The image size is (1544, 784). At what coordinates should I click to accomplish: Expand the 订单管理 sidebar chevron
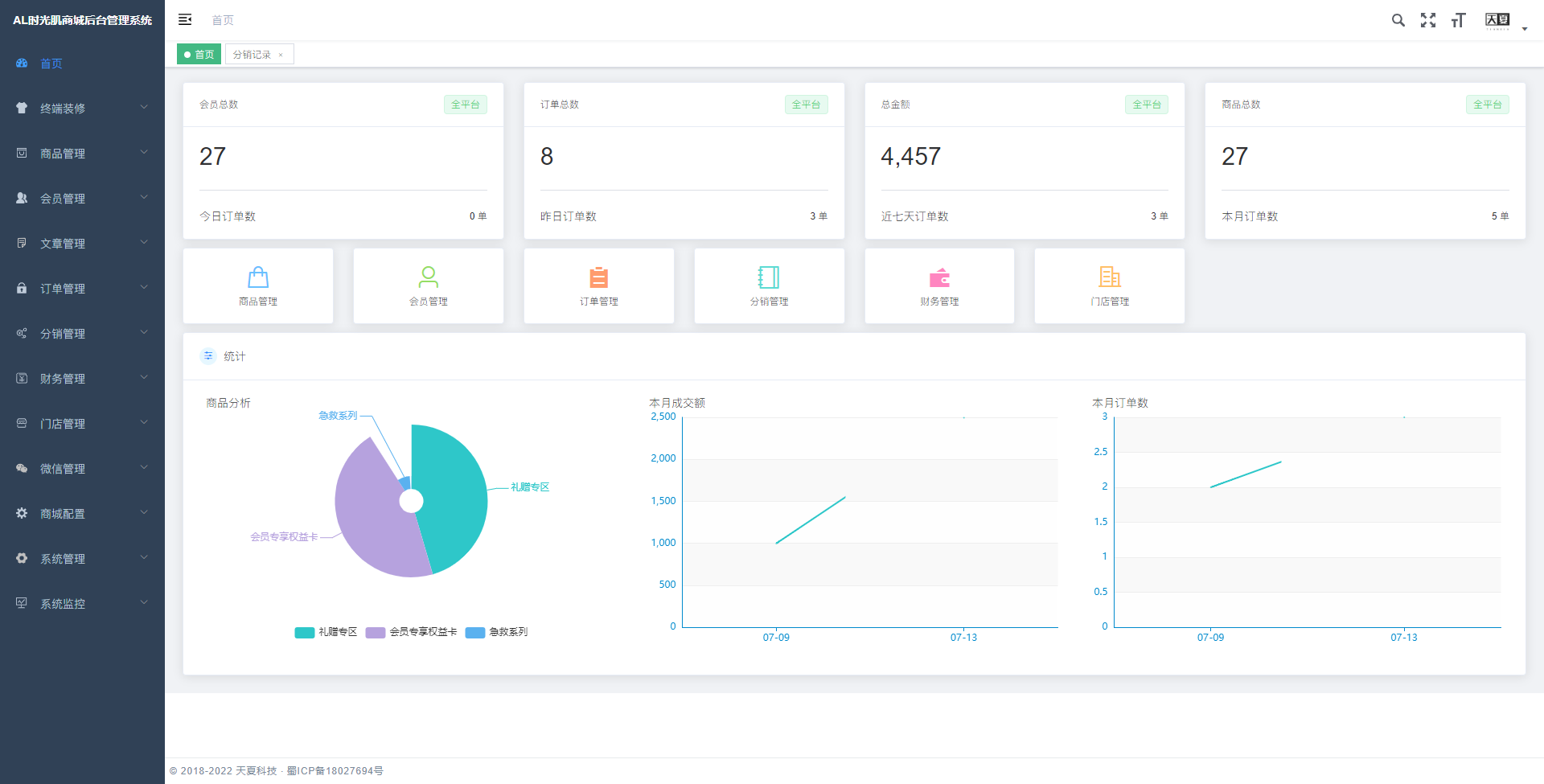pos(144,287)
